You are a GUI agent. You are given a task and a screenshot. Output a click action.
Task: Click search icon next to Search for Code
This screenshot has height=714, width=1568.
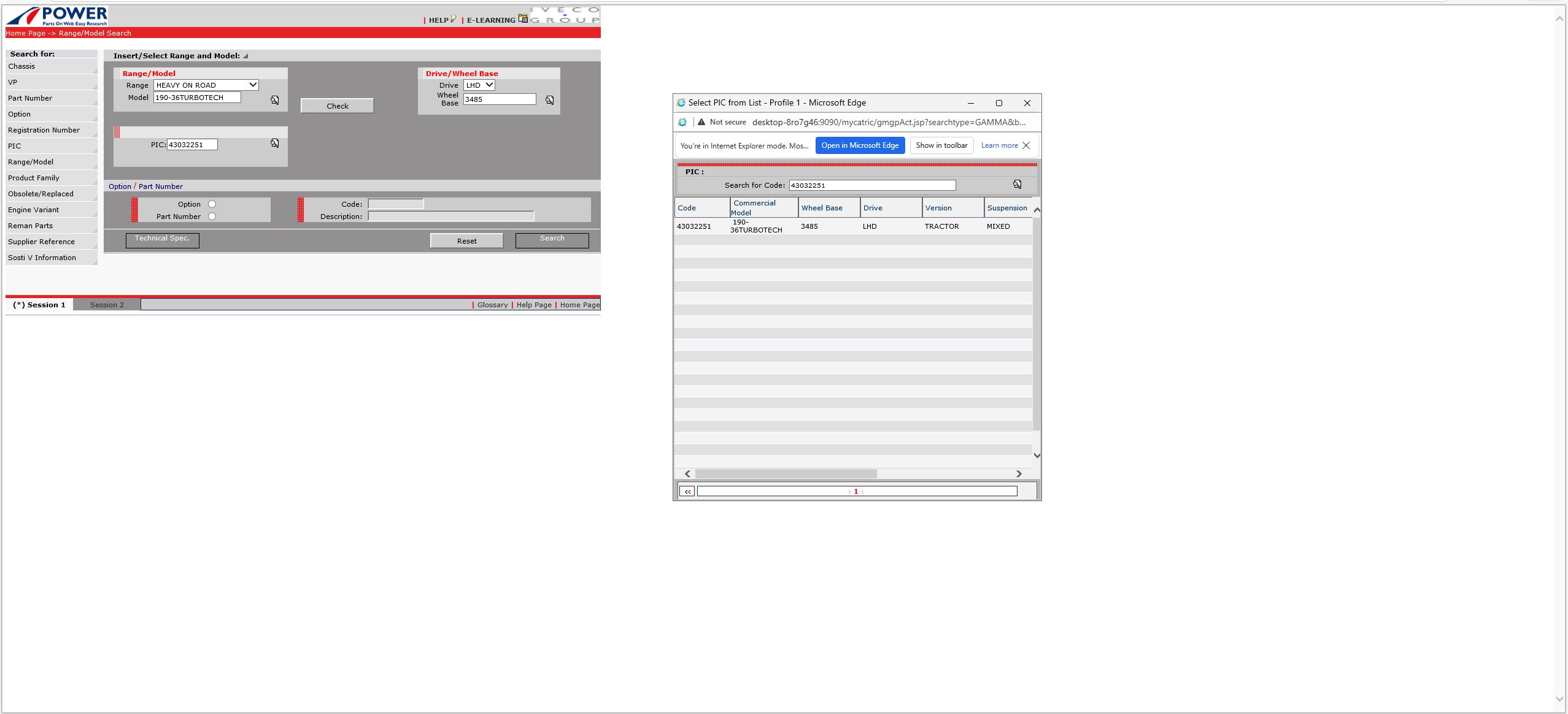click(x=1017, y=184)
